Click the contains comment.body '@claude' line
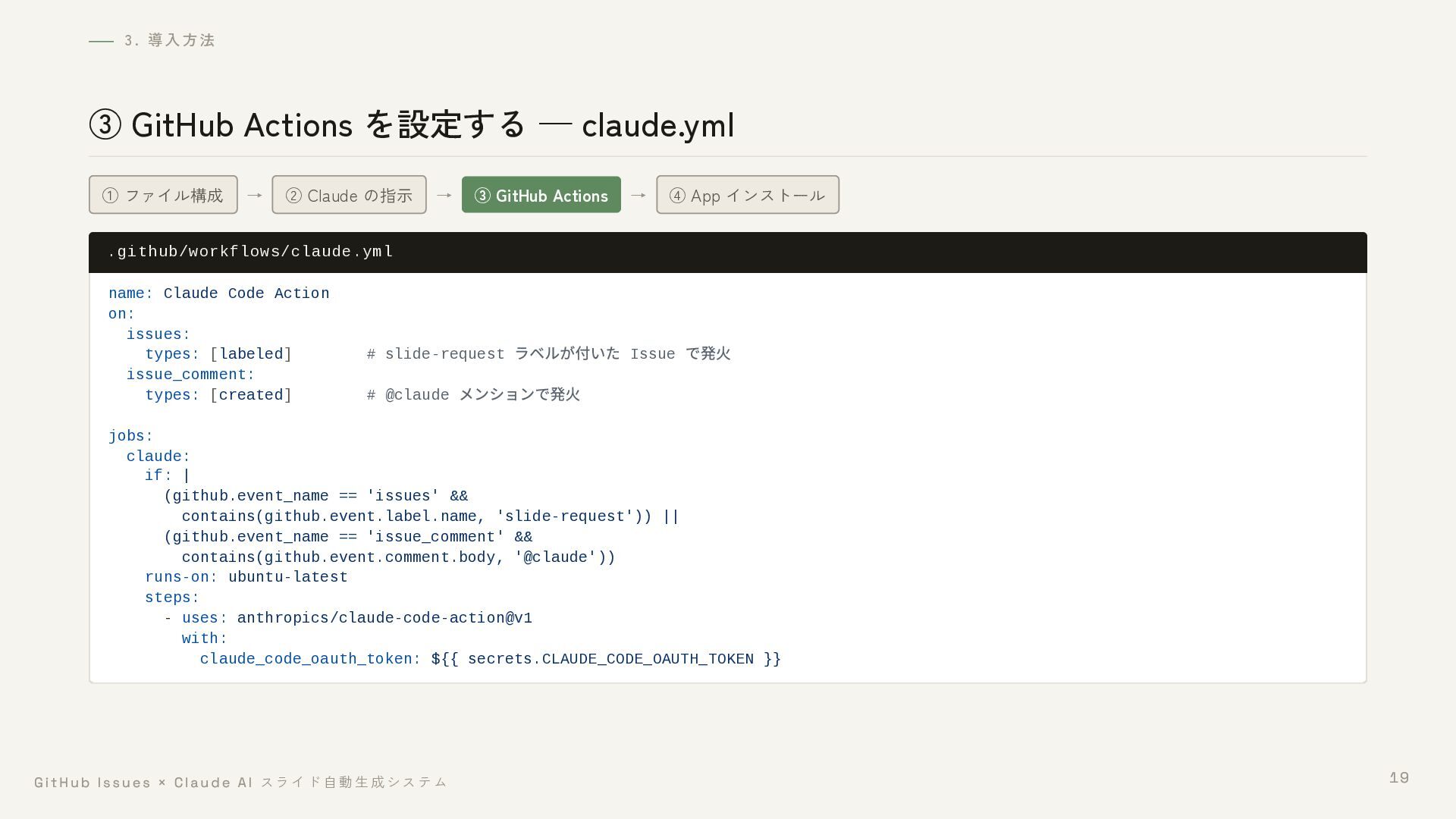 399,557
